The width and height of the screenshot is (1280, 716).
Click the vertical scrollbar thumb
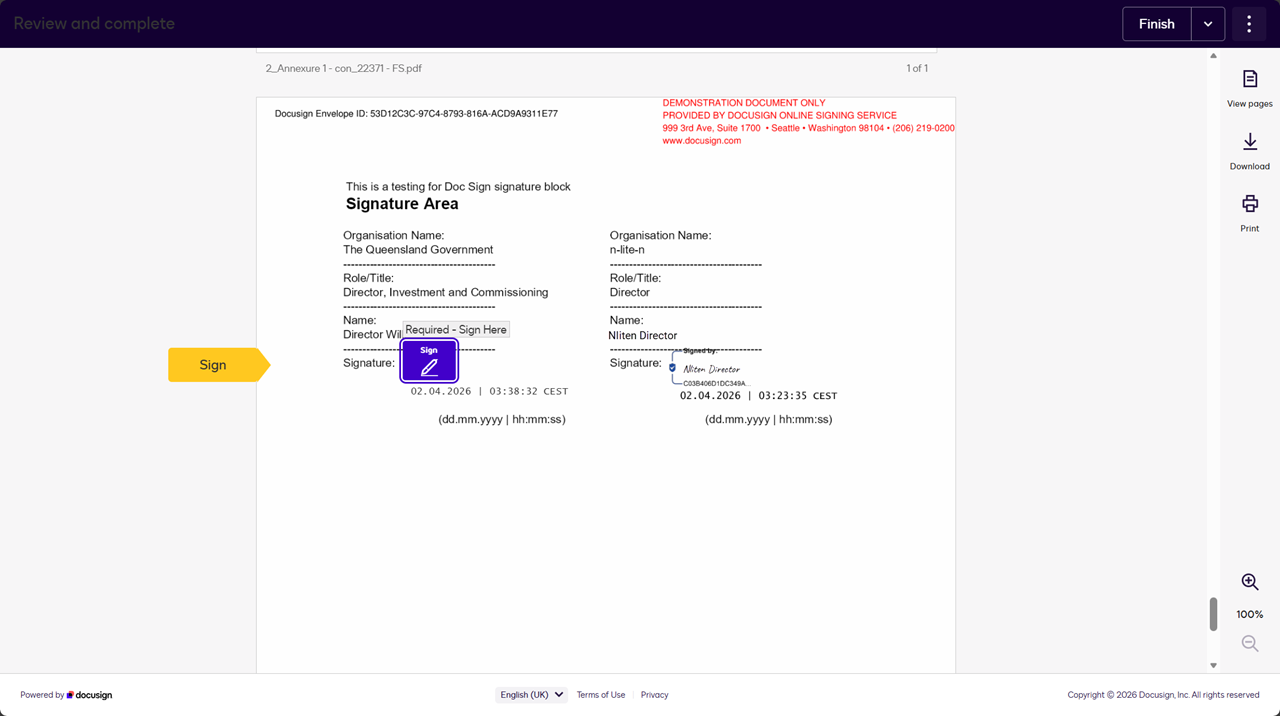click(1213, 614)
